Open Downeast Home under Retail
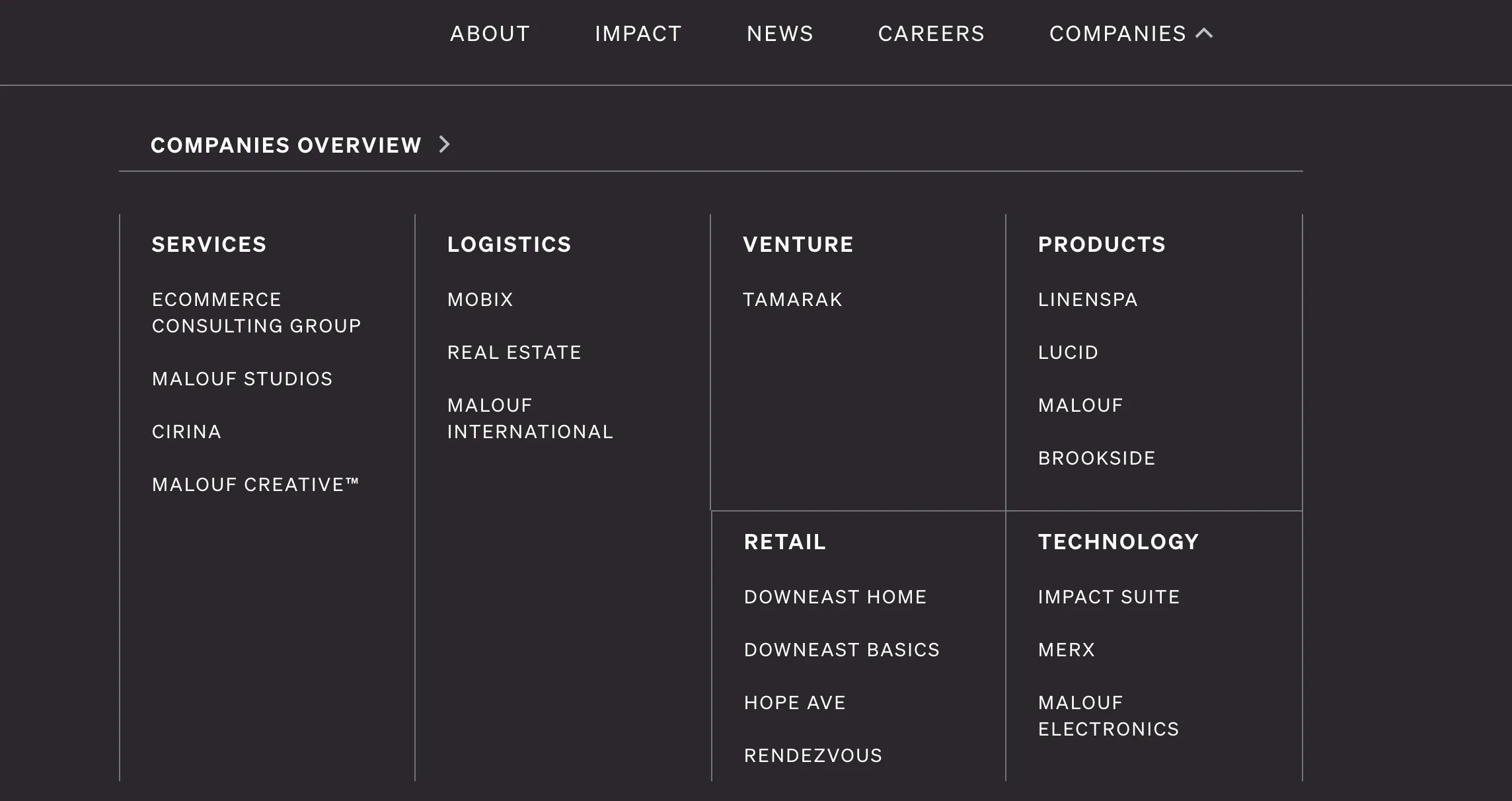1512x801 pixels. click(836, 596)
